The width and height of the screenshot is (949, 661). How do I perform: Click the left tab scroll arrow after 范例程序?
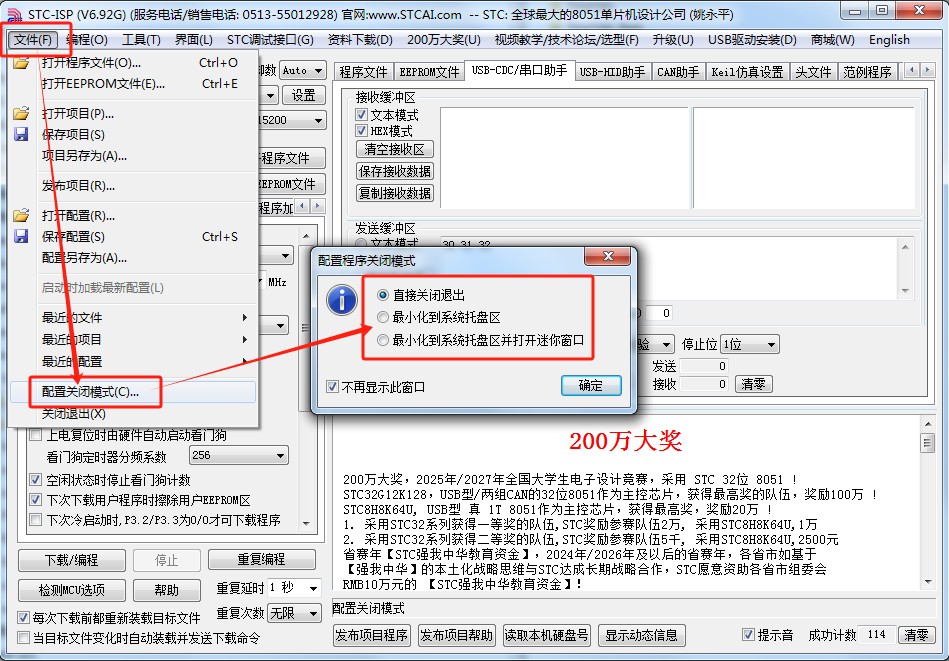(912, 71)
